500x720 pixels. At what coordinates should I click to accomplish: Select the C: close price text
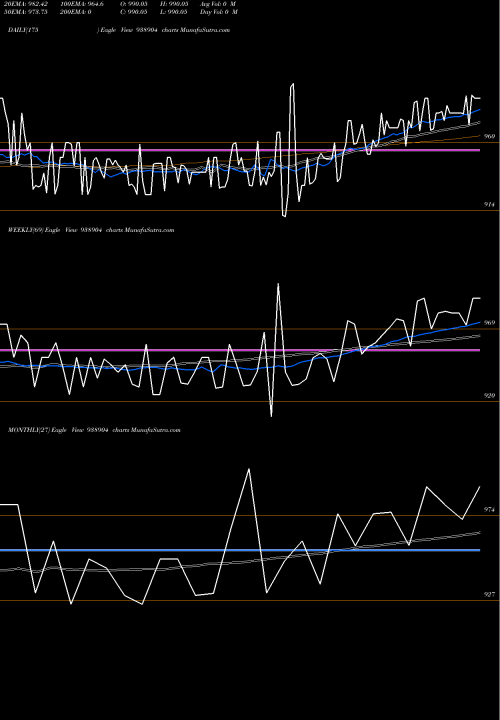[134, 12]
